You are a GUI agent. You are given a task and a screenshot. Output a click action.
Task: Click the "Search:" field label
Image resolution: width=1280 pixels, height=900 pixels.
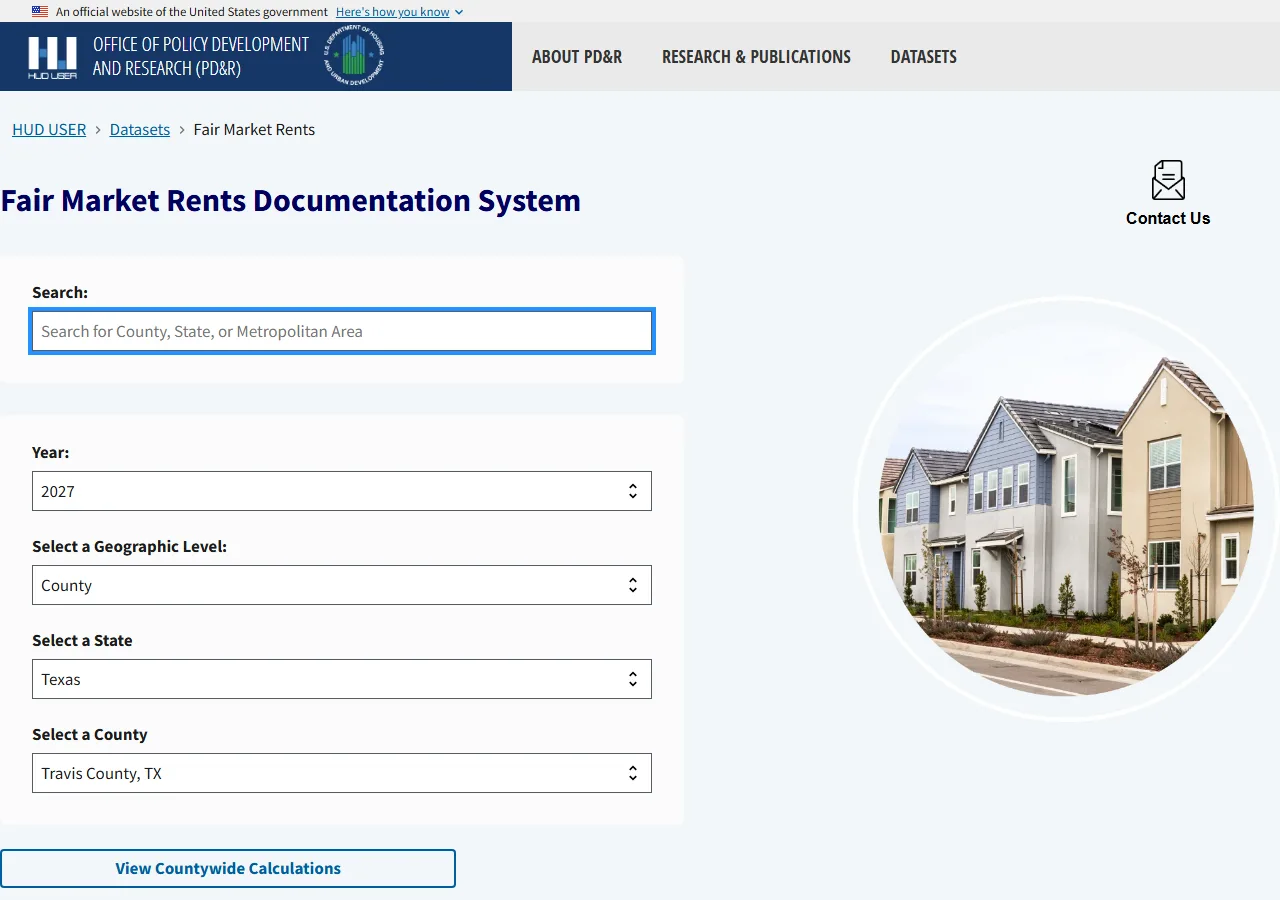coord(60,293)
